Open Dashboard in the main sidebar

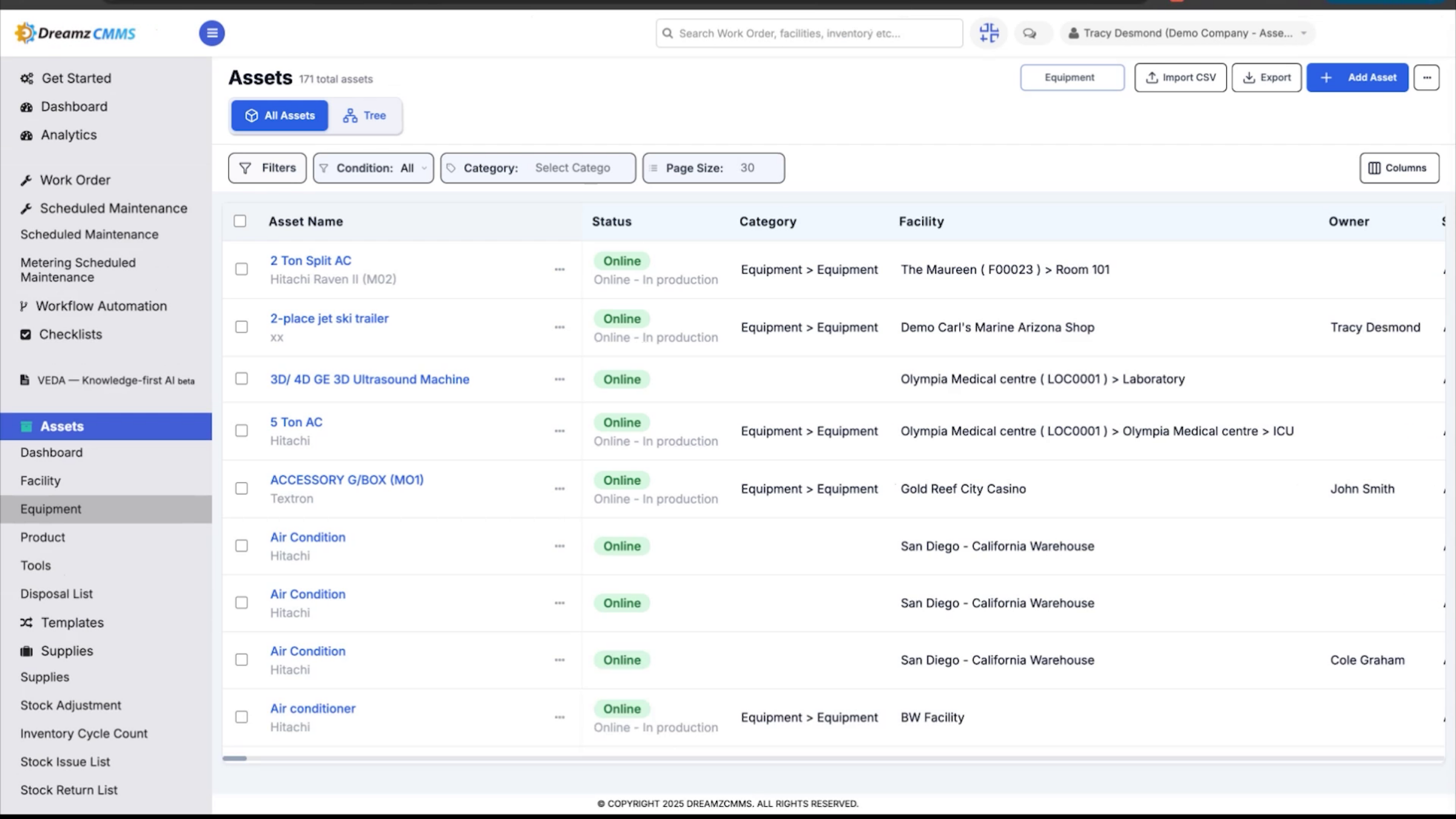[74, 107]
